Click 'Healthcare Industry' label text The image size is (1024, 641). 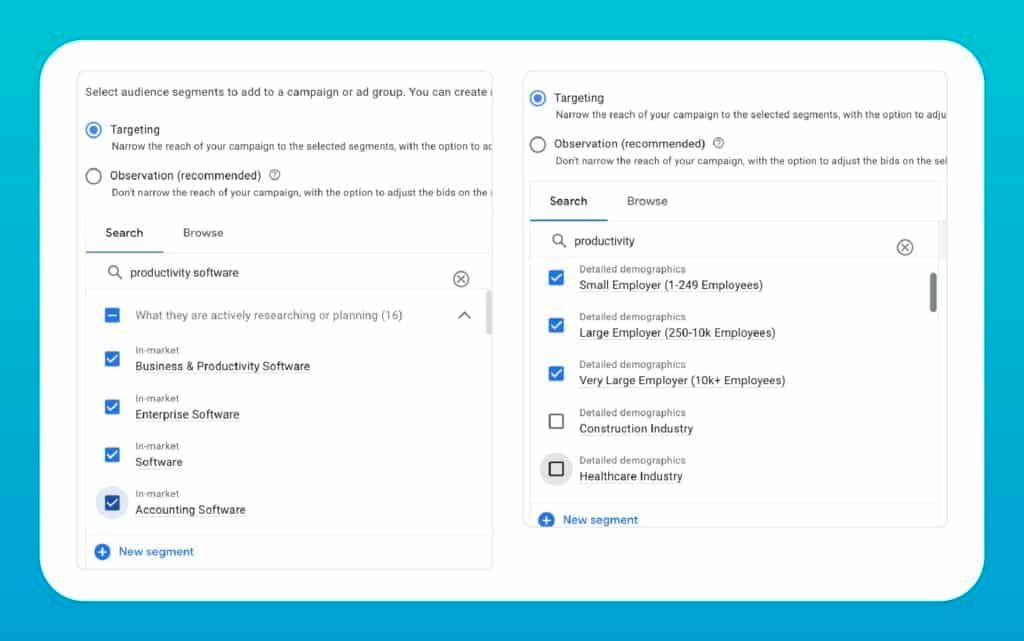(x=631, y=477)
